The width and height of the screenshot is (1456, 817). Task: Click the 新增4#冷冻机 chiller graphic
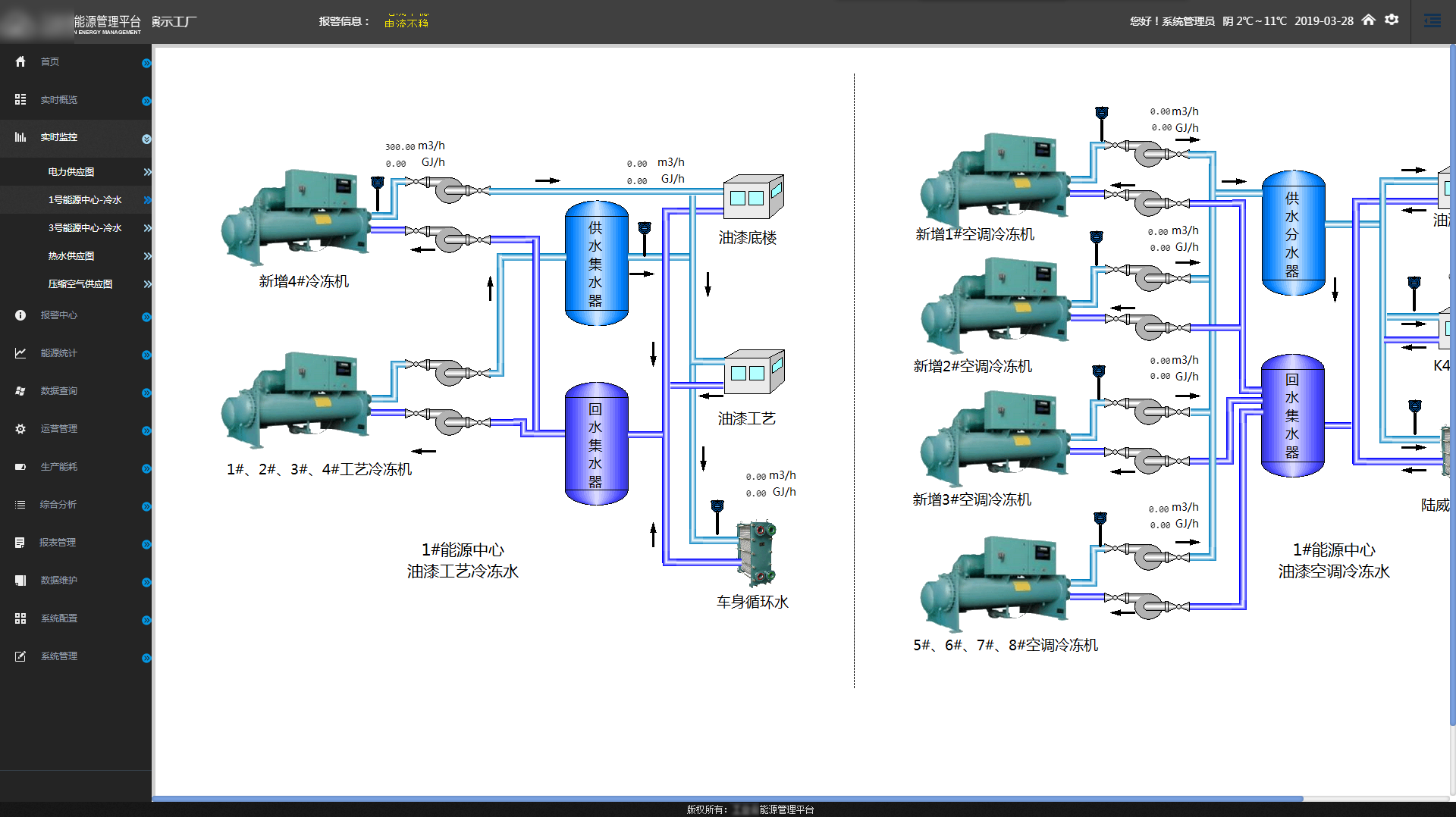coord(296,217)
